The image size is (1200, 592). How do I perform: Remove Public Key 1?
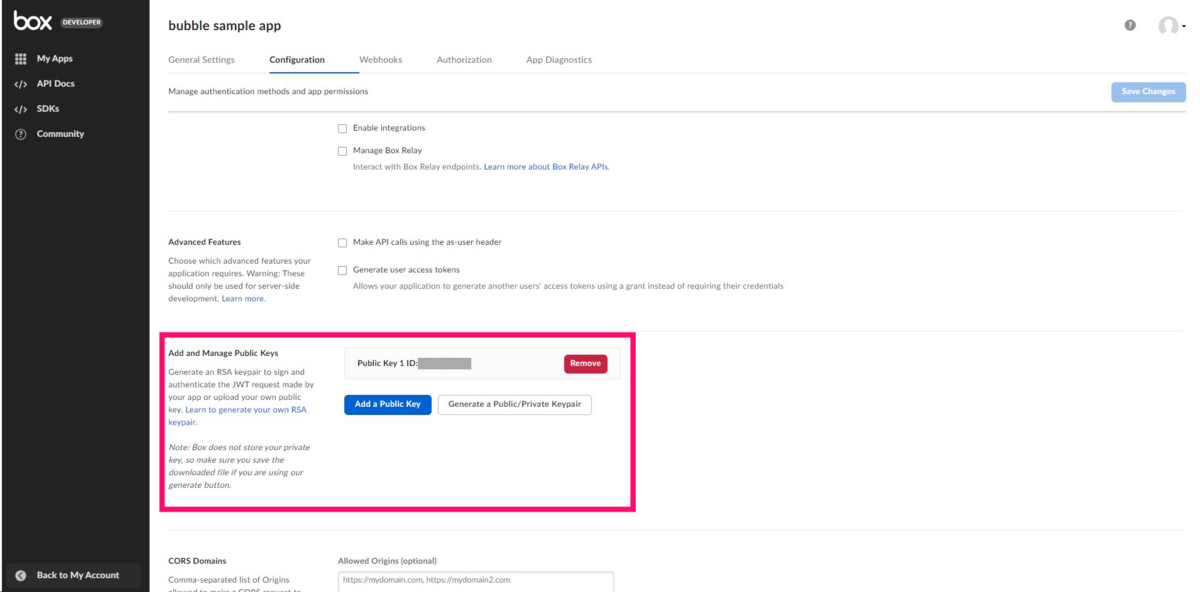click(x=585, y=364)
